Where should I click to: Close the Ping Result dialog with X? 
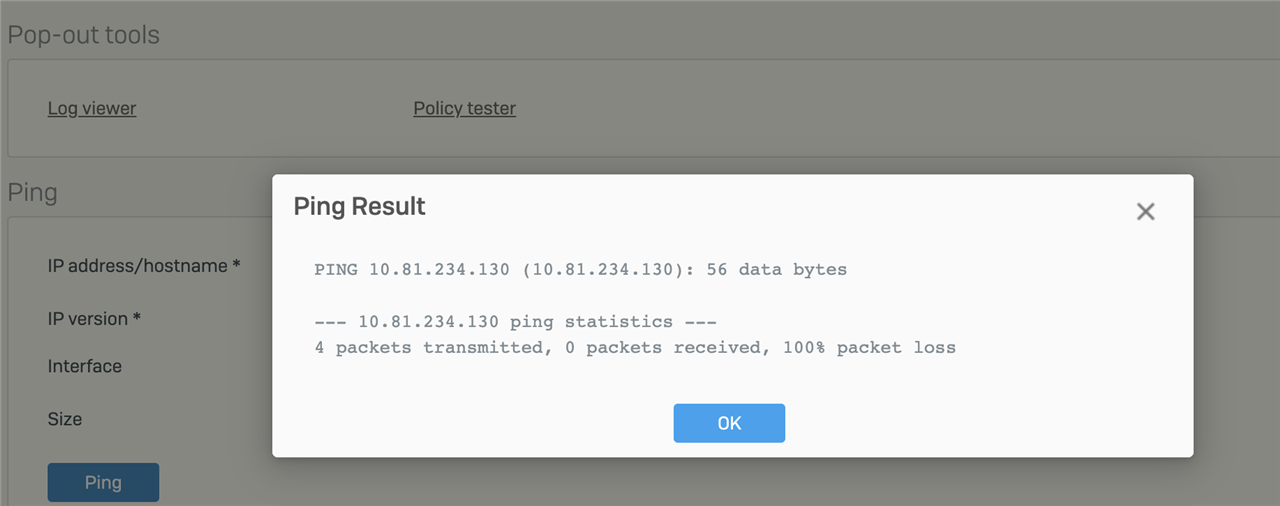(x=1146, y=211)
